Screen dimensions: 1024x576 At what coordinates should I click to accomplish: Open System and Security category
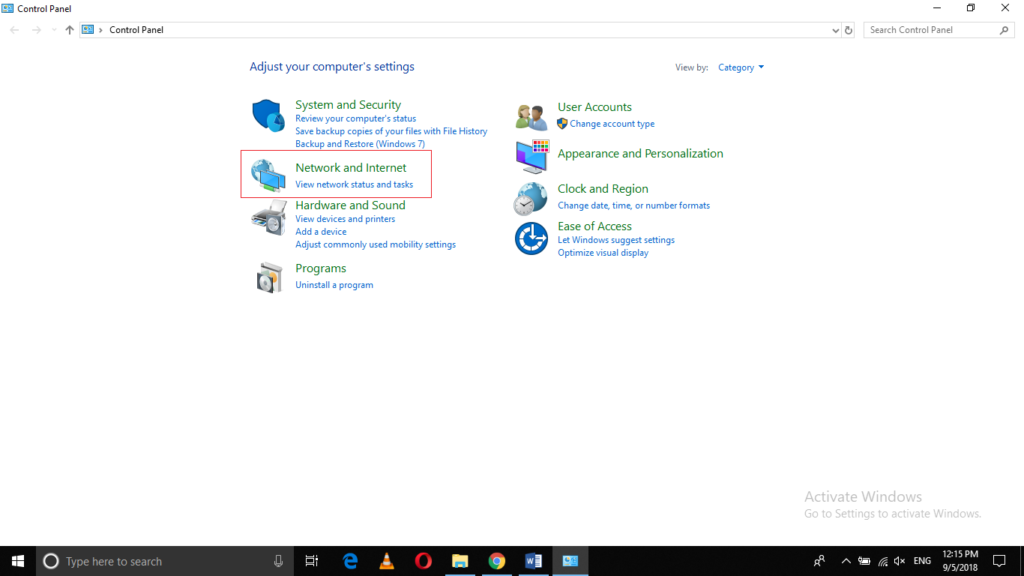[x=348, y=104]
